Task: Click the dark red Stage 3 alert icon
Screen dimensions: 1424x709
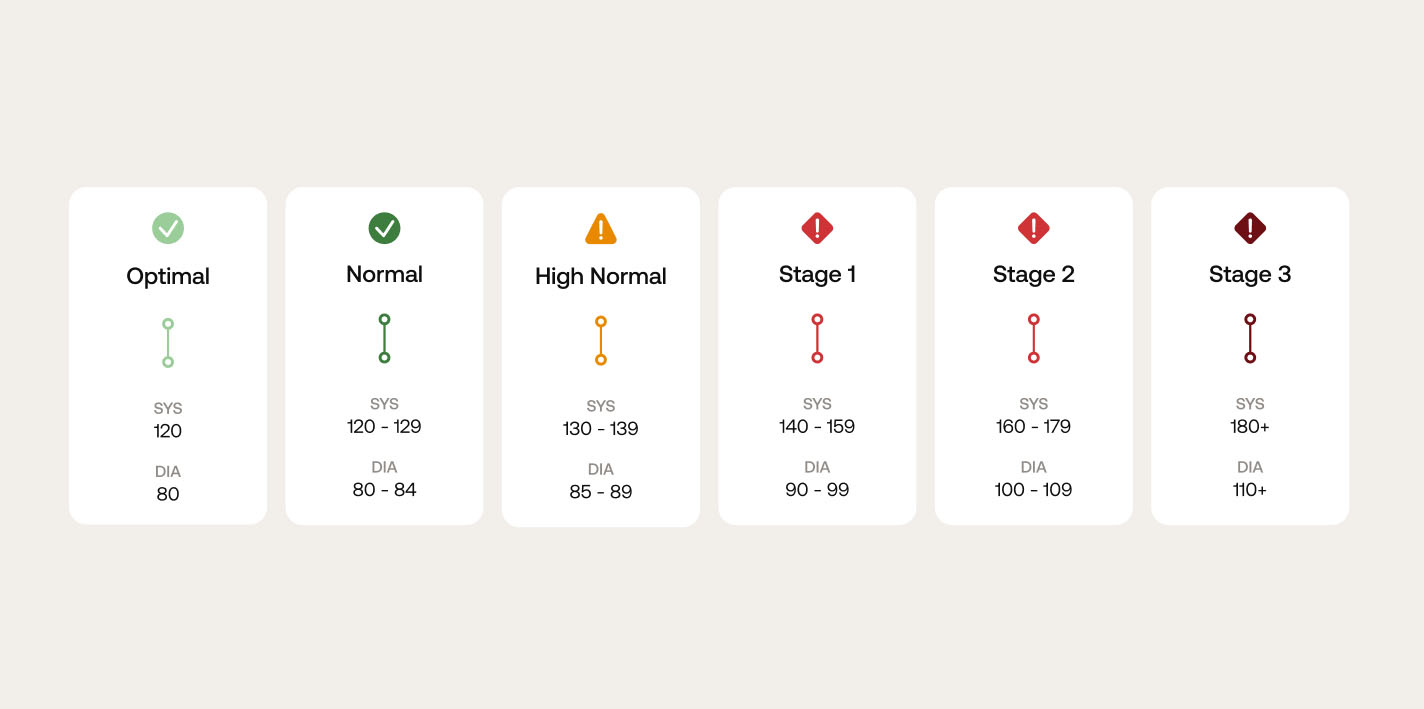Action: [1250, 228]
